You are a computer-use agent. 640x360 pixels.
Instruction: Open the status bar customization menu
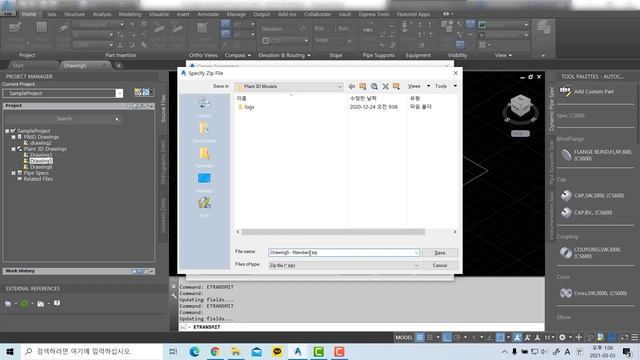(634, 337)
